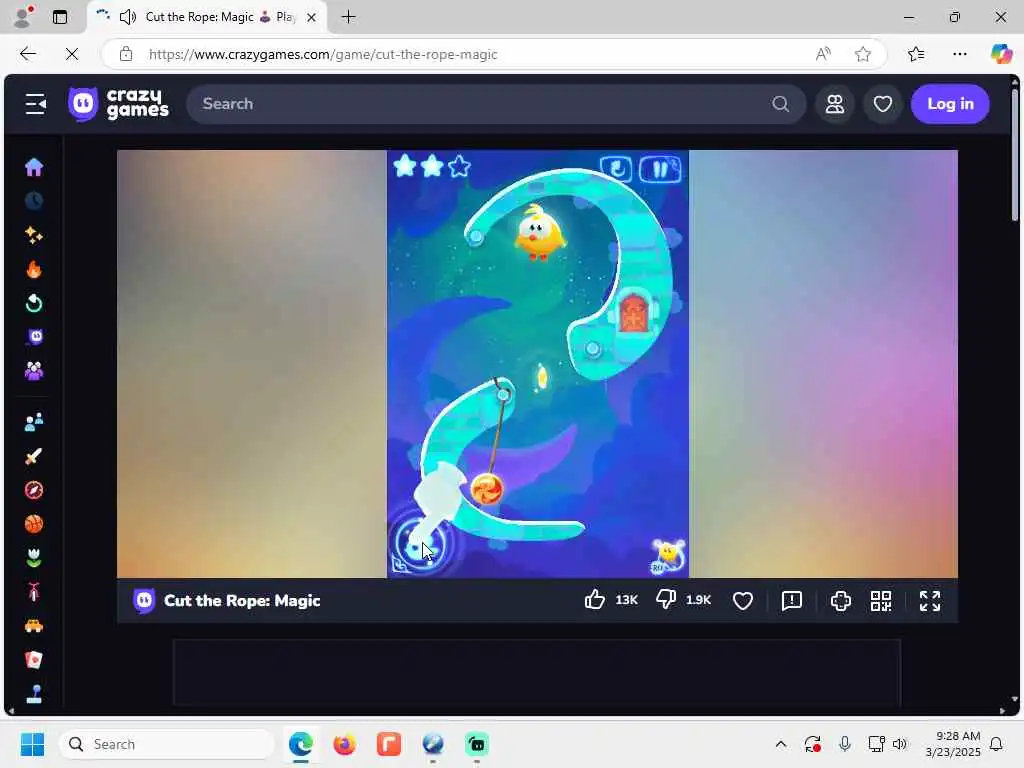1024x768 pixels.
Task: Open the Originals icon in sidebar
Action: pyautogui.click(x=34, y=337)
